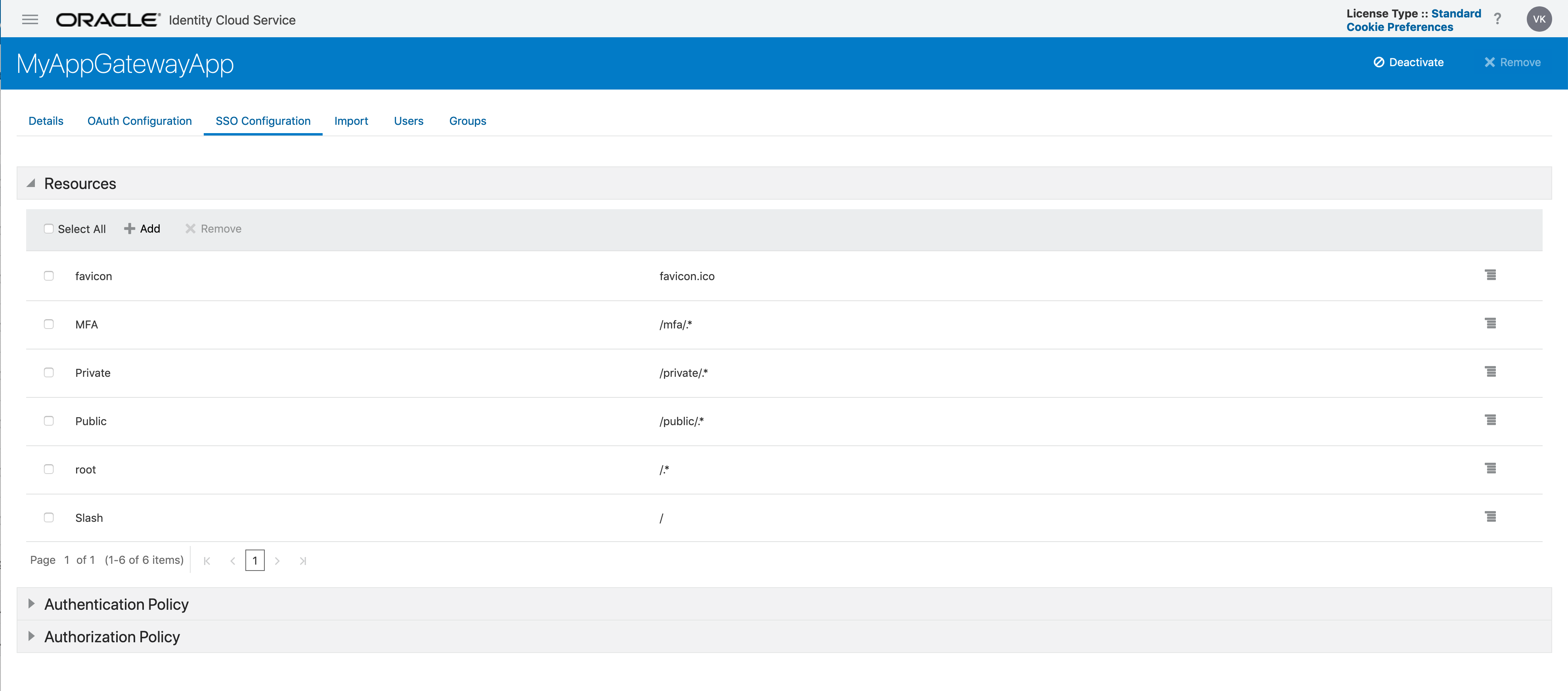Open the MFA row action menu icon
The width and height of the screenshot is (1568, 691).
click(x=1490, y=324)
